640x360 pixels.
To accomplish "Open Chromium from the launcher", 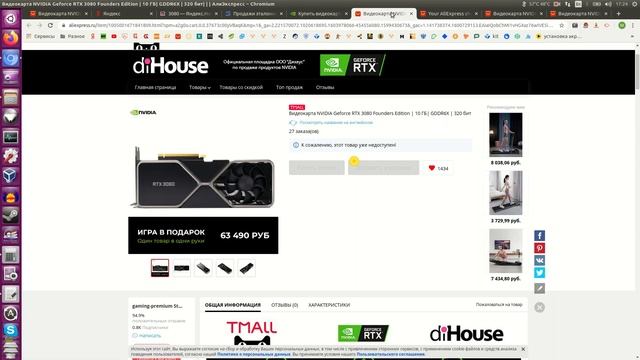I will (x=11, y=58).
